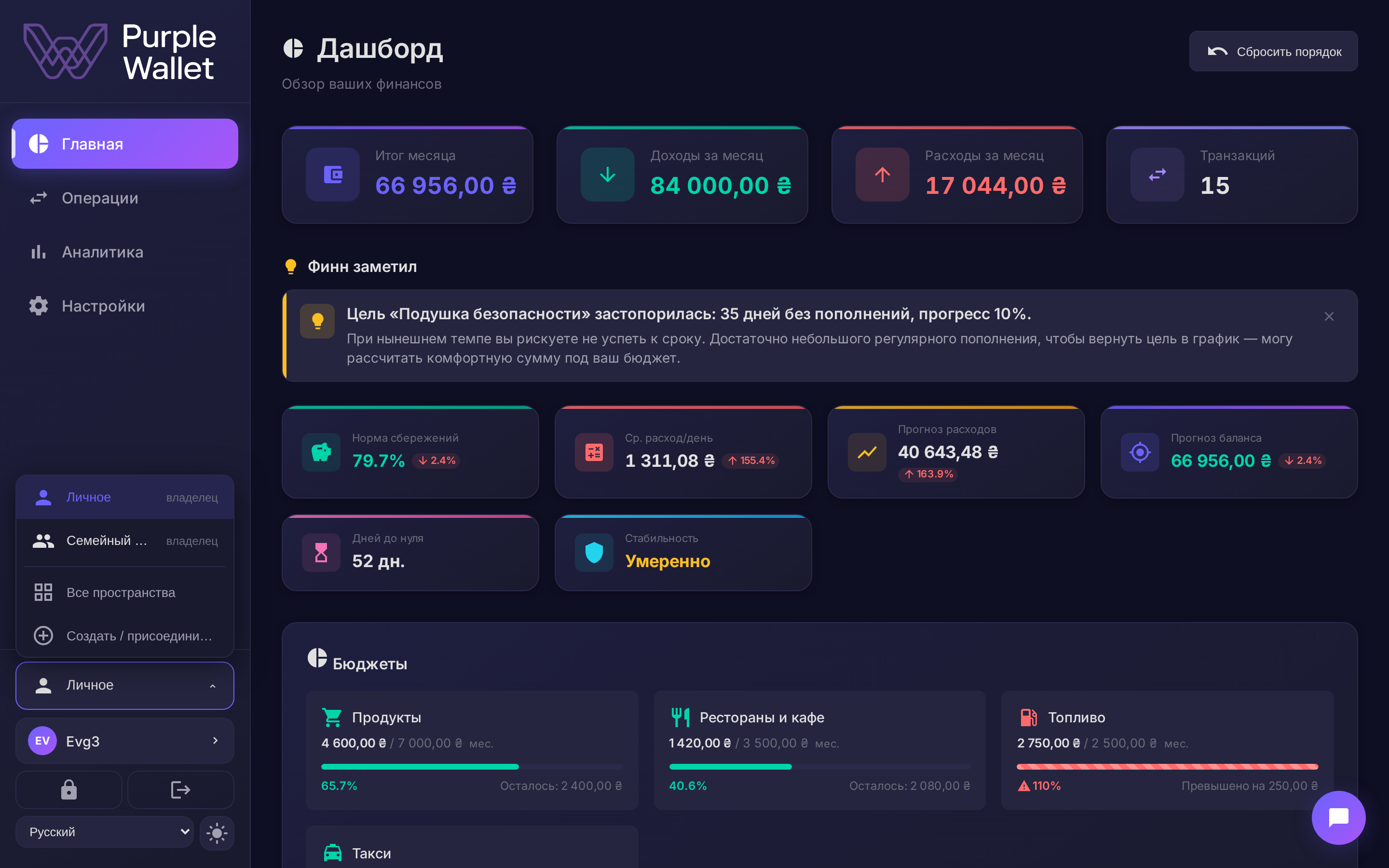Viewport: 1389px width, 868px height.
Task: Click Превышено на 250,00 ₴ text
Action: (1250, 786)
